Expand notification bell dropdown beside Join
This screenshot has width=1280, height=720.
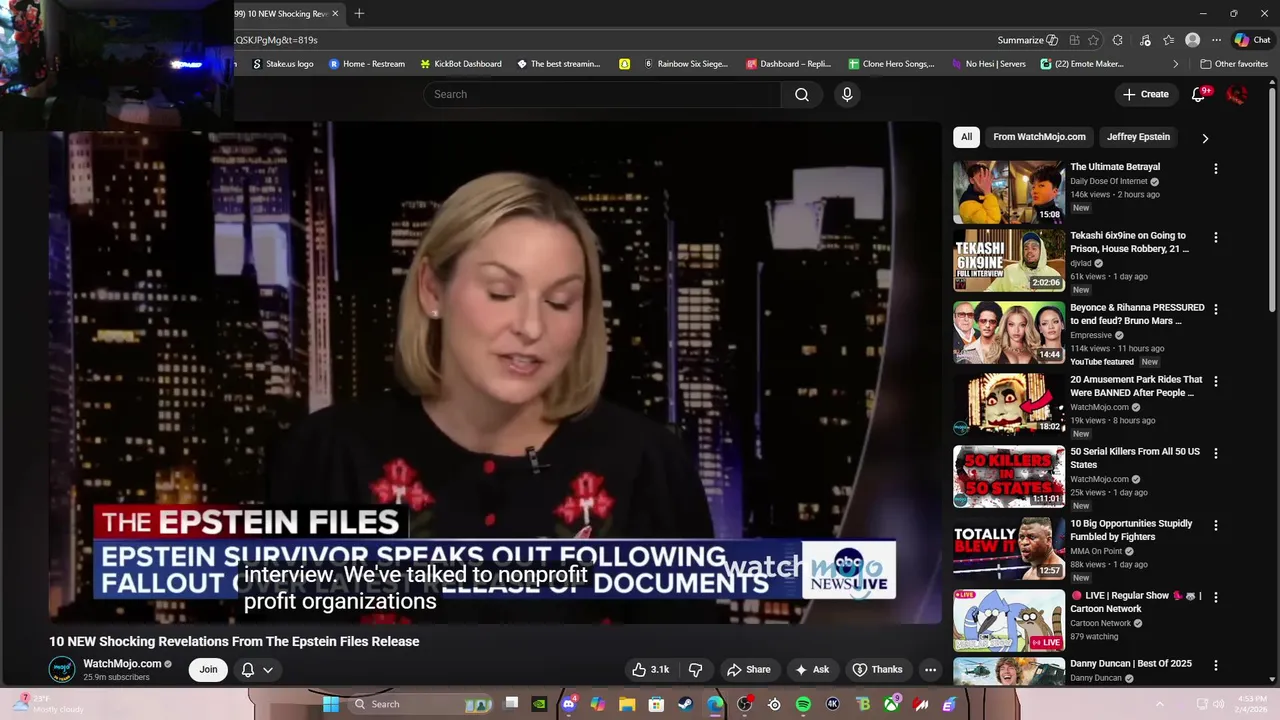click(x=267, y=670)
